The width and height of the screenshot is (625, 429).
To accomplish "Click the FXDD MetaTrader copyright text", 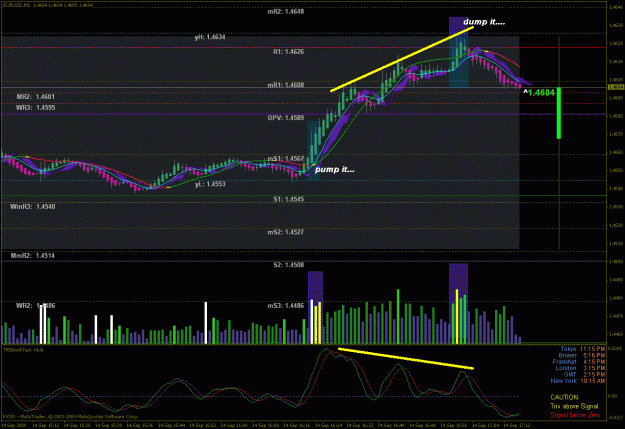I will [71, 416].
